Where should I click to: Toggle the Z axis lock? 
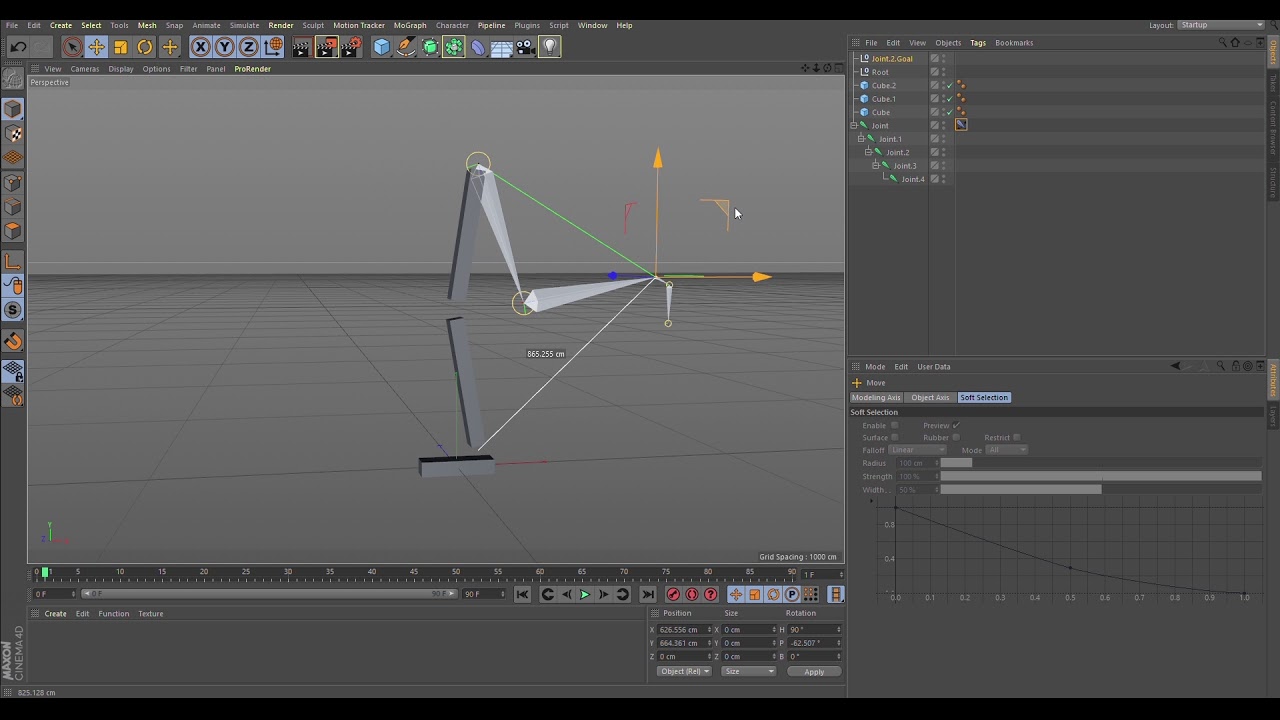pyautogui.click(x=249, y=47)
